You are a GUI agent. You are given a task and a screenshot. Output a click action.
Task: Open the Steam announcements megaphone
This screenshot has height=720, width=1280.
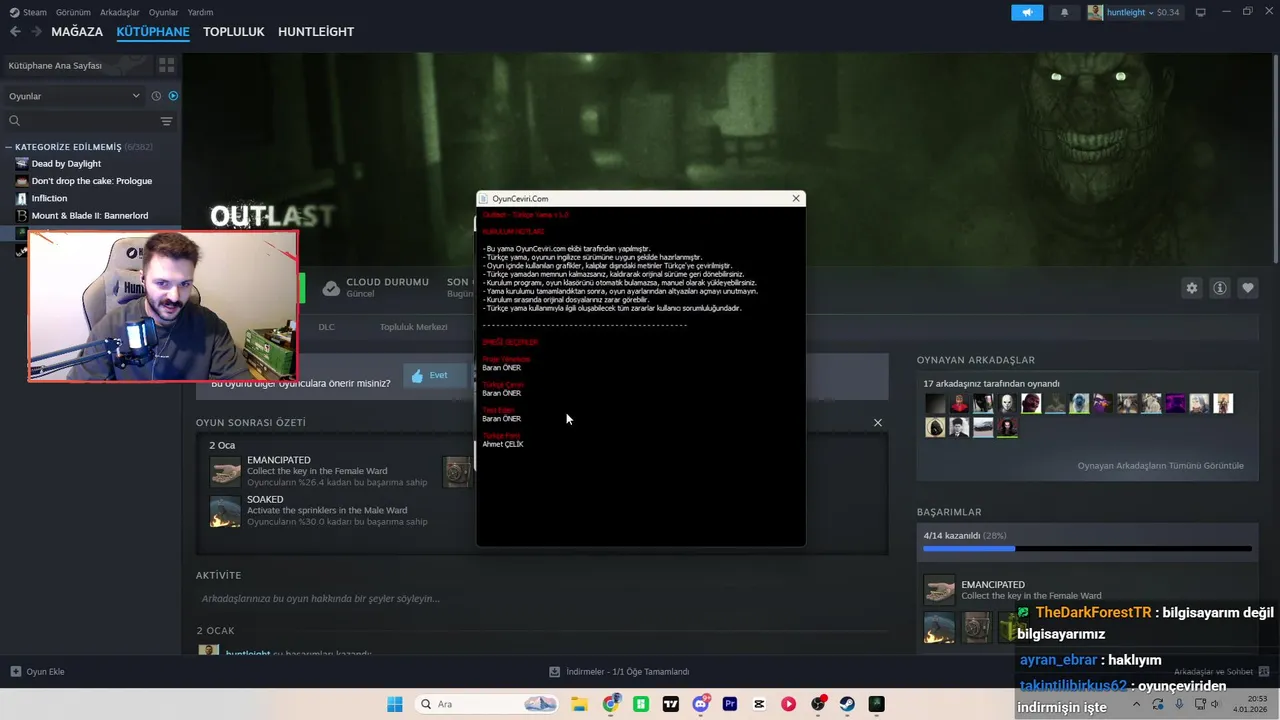pyautogui.click(x=1027, y=12)
